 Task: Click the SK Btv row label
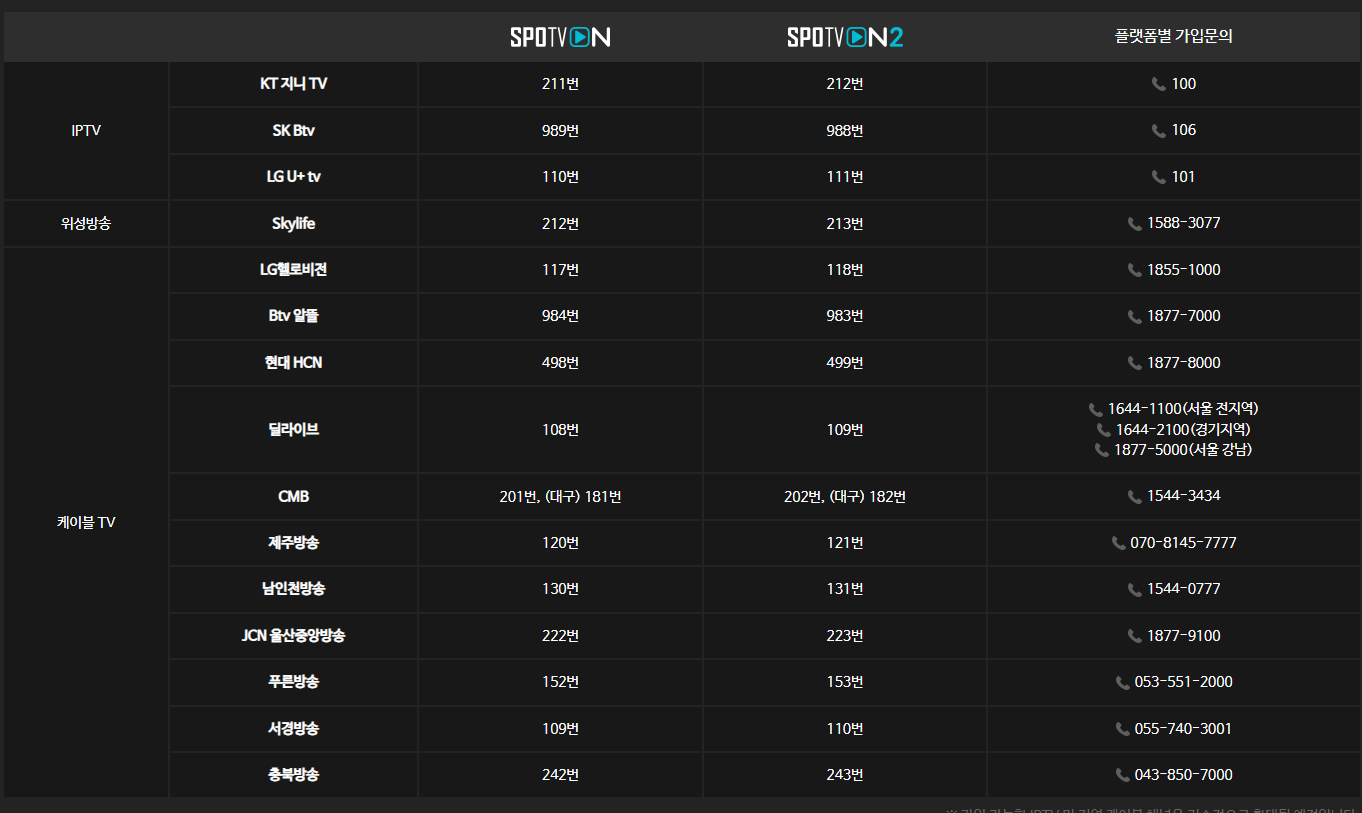293,130
